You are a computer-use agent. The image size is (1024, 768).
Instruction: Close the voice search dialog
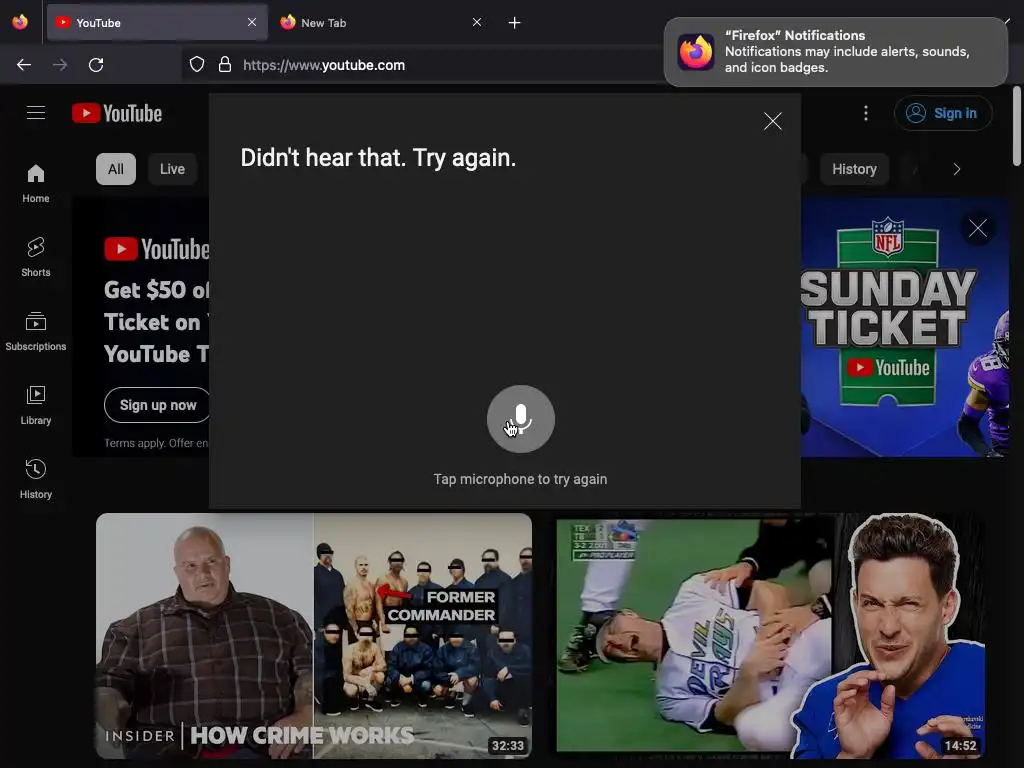tap(773, 121)
